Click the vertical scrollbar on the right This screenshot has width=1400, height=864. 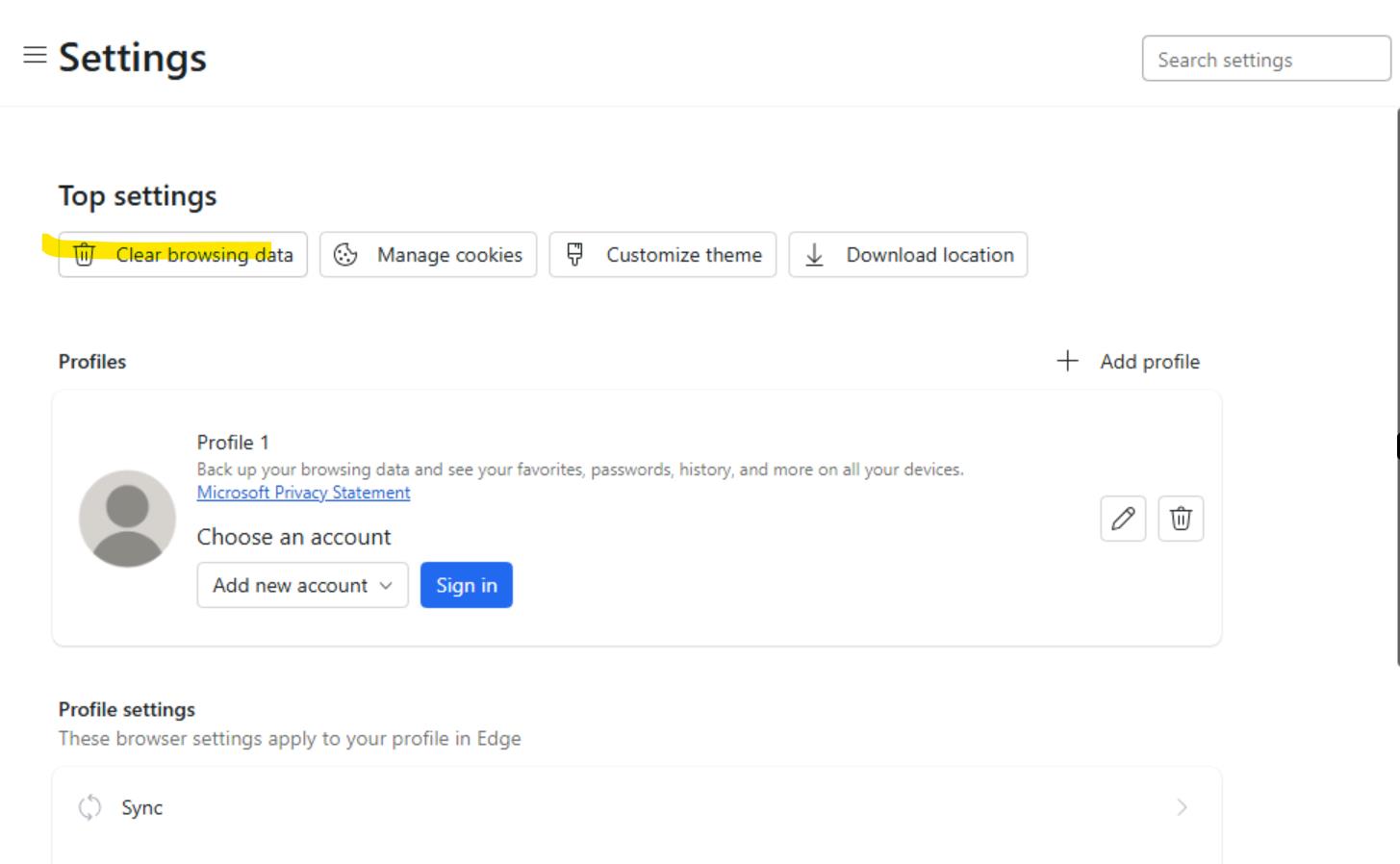pyautogui.click(x=1396, y=385)
